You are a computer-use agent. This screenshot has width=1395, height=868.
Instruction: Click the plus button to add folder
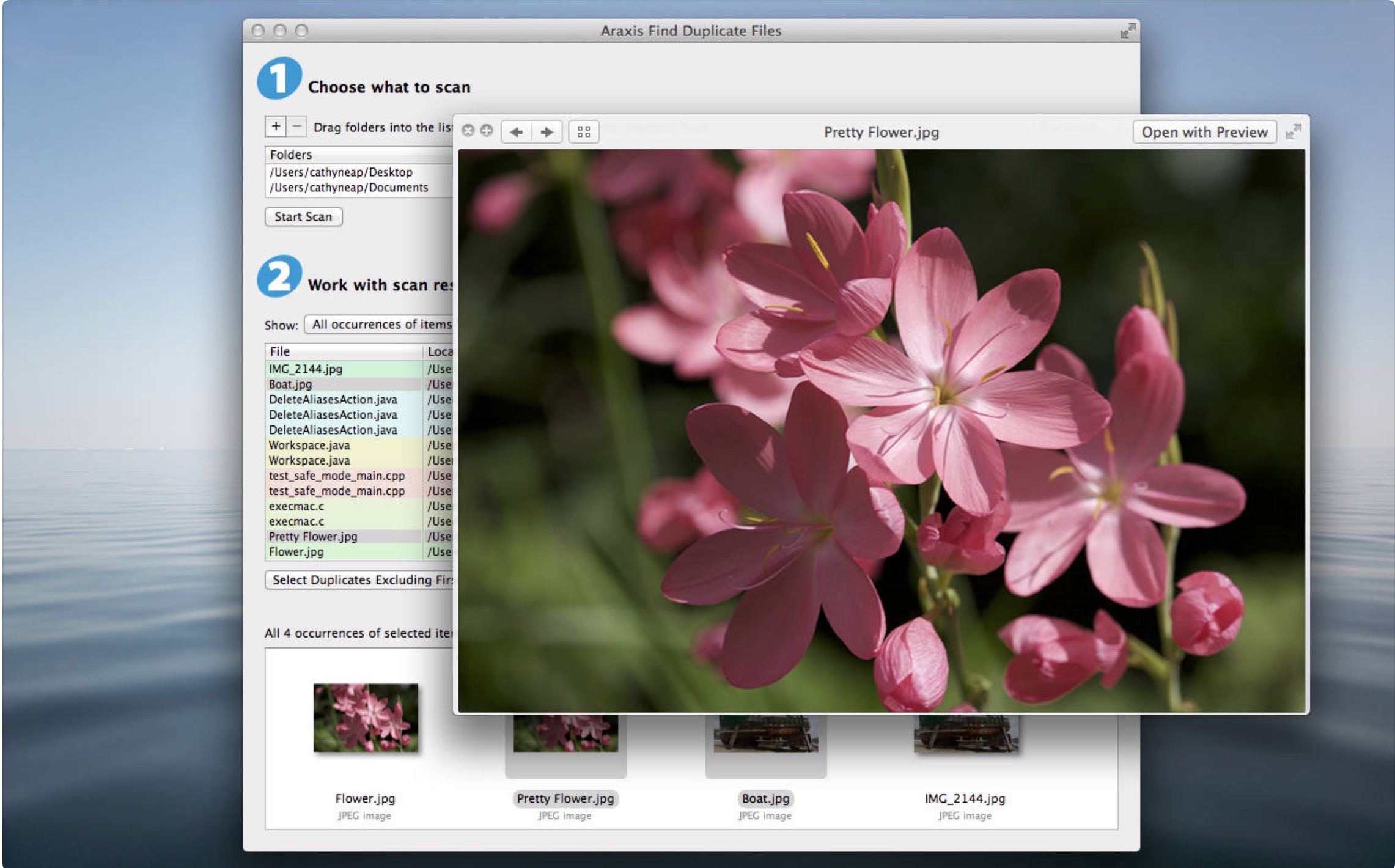(276, 127)
